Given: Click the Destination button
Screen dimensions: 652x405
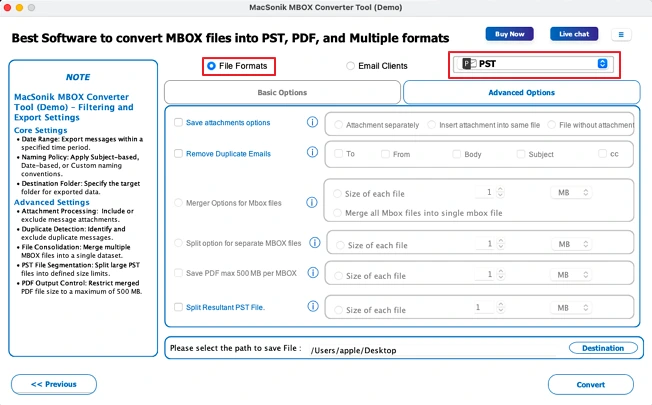Looking at the screenshot, I should pos(603,348).
